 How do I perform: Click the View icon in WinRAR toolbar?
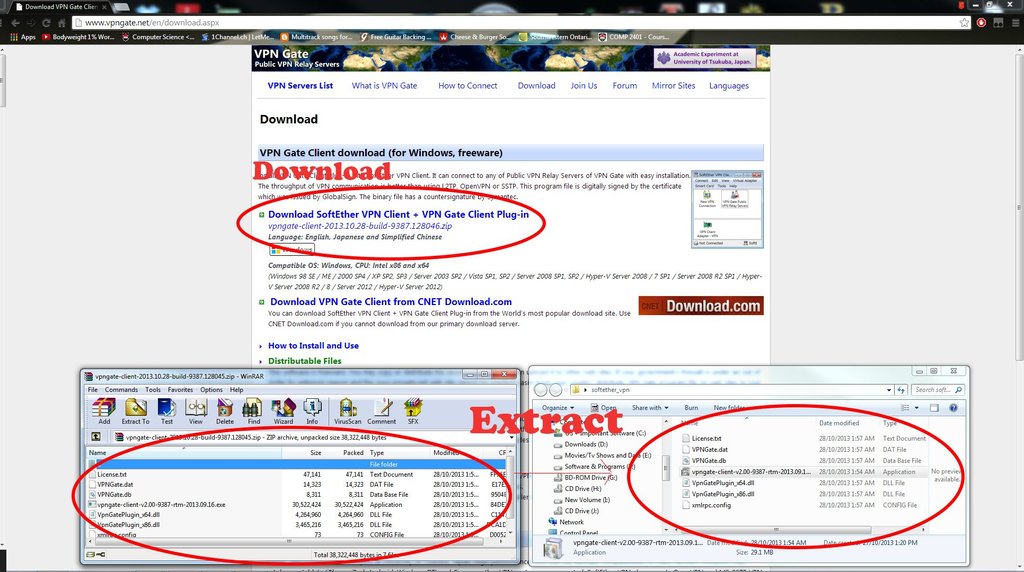point(196,411)
